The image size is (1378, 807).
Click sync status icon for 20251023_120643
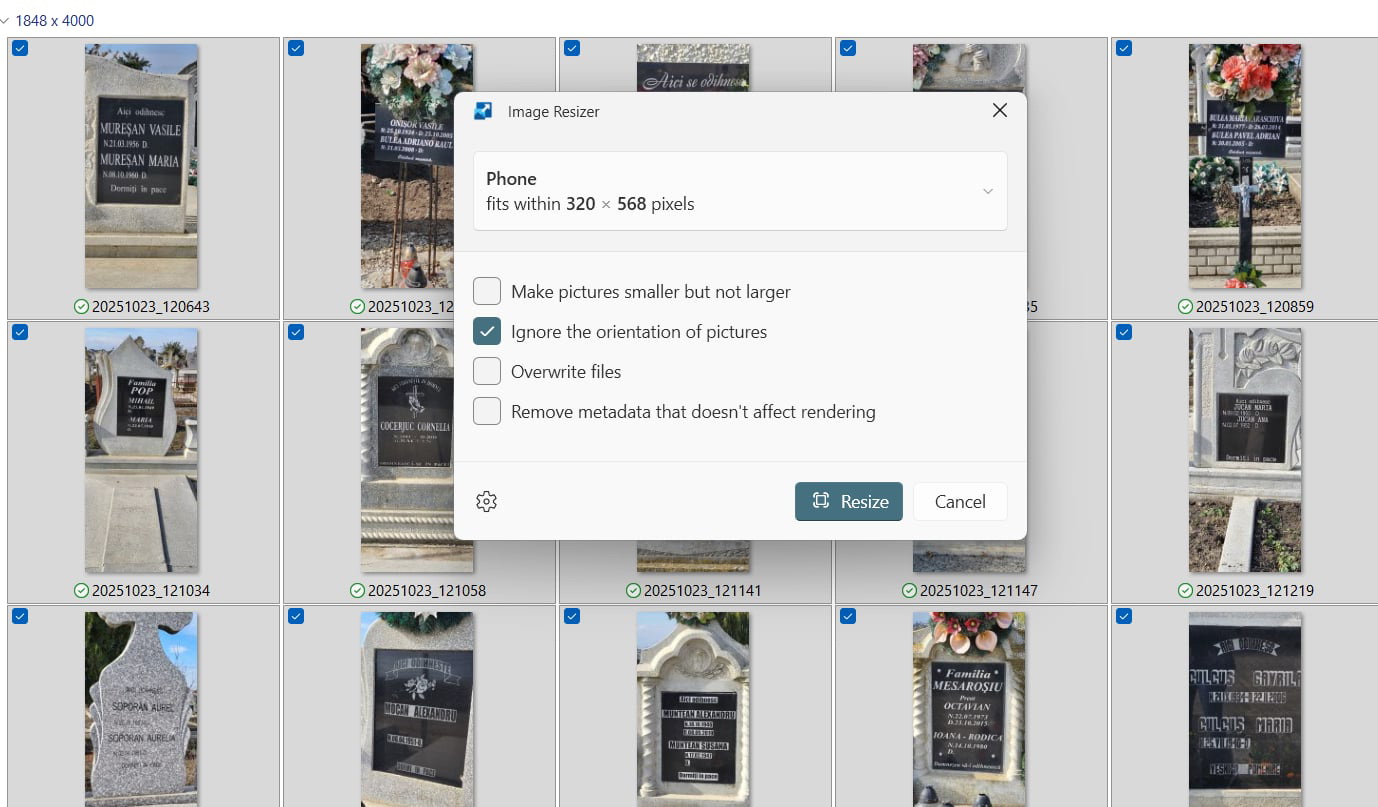click(81, 307)
